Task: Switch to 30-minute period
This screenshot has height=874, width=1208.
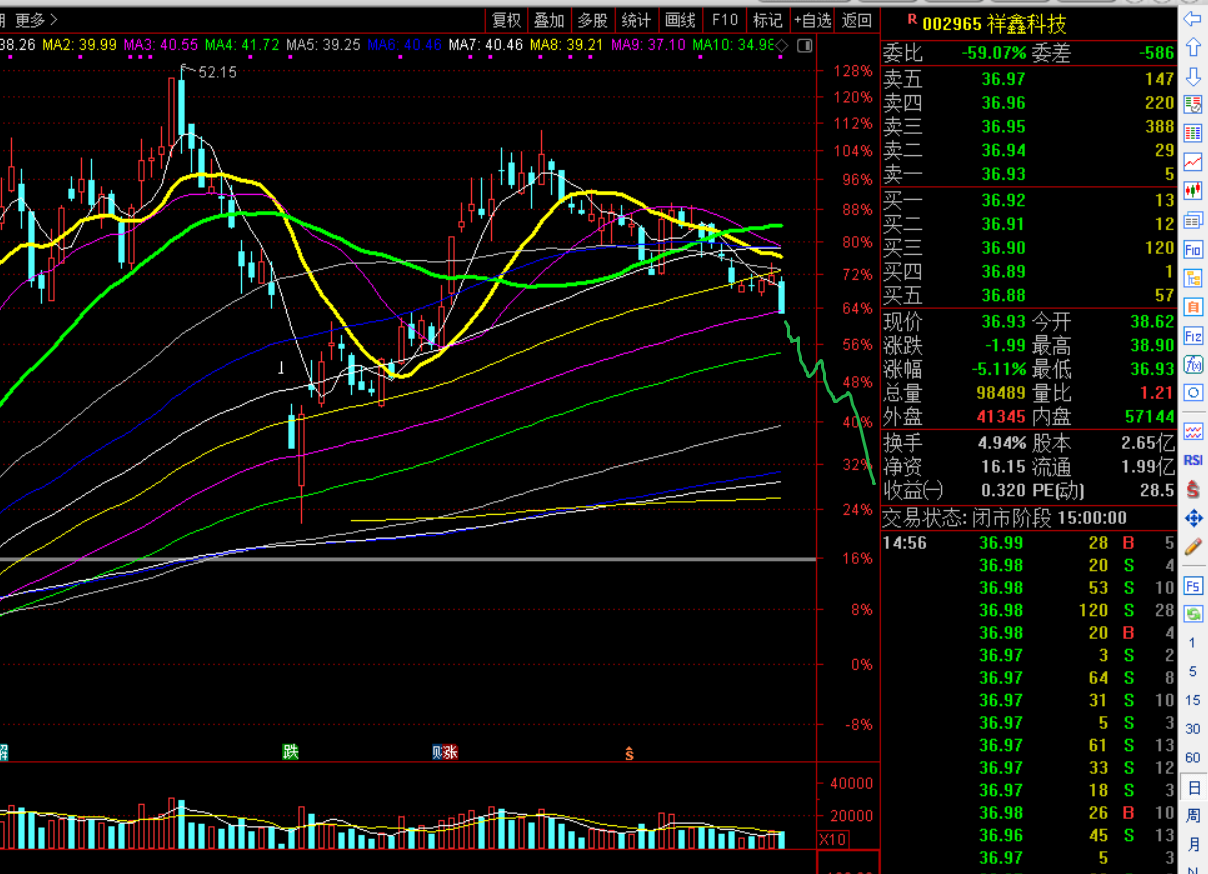Action: click(1192, 729)
